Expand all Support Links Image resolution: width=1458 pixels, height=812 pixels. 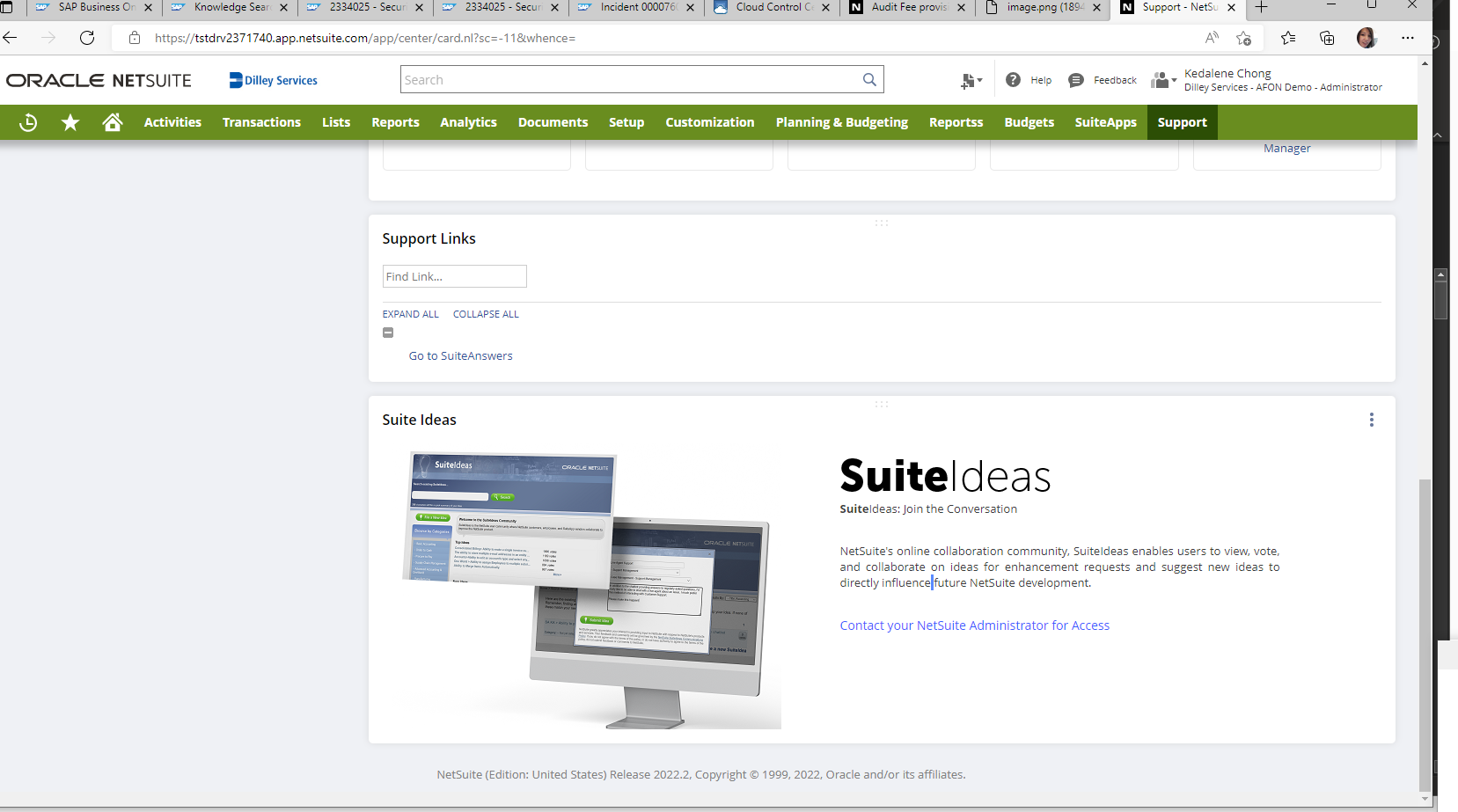tap(410, 314)
